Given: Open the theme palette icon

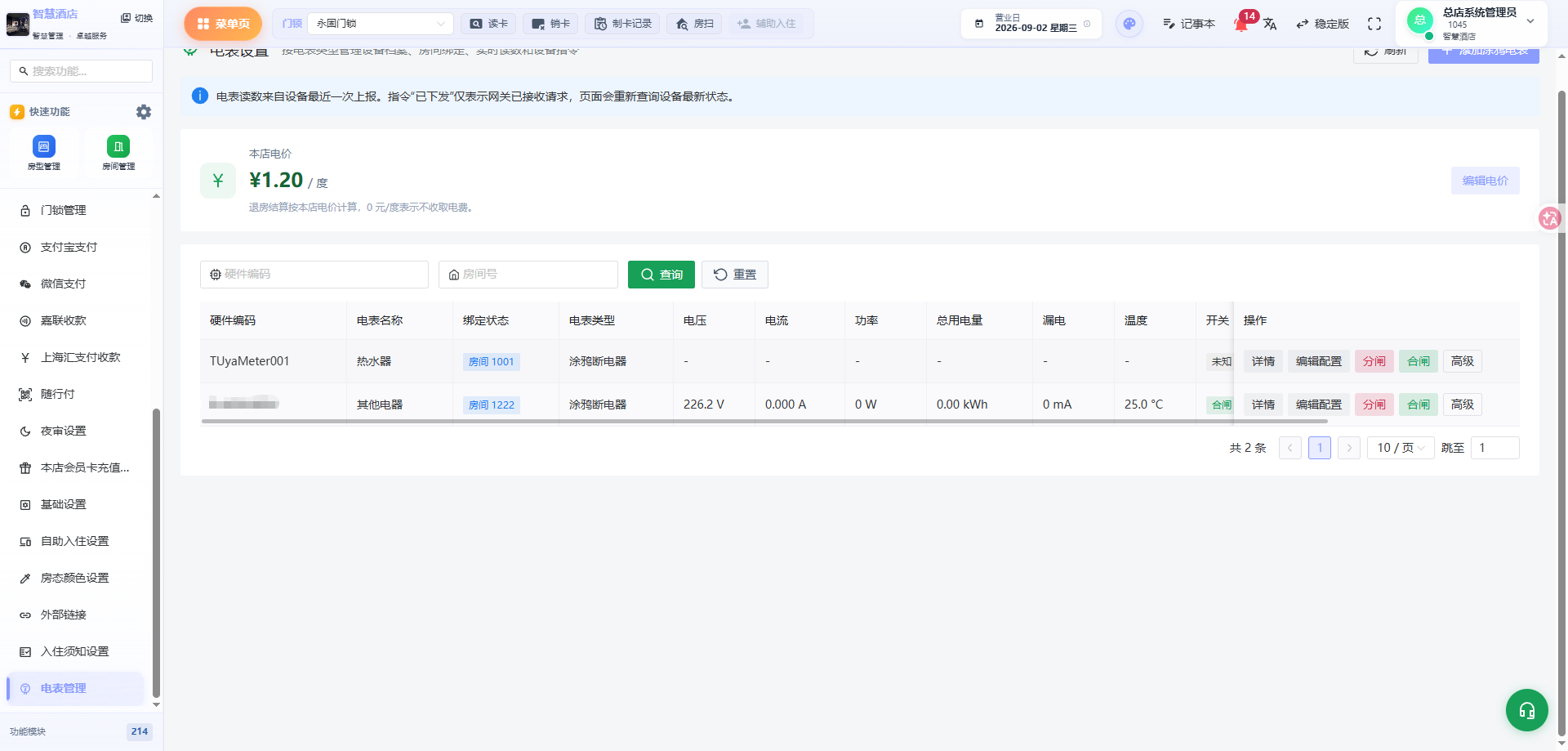Looking at the screenshot, I should 1129,24.
